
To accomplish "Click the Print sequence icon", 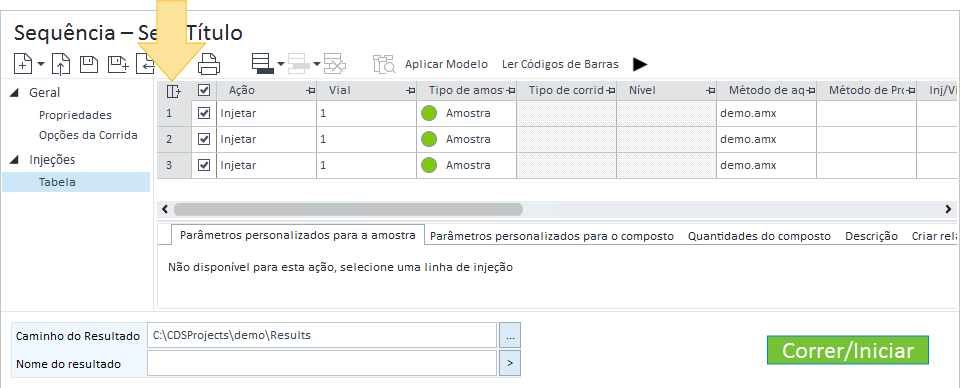I will [x=208, y=64].
